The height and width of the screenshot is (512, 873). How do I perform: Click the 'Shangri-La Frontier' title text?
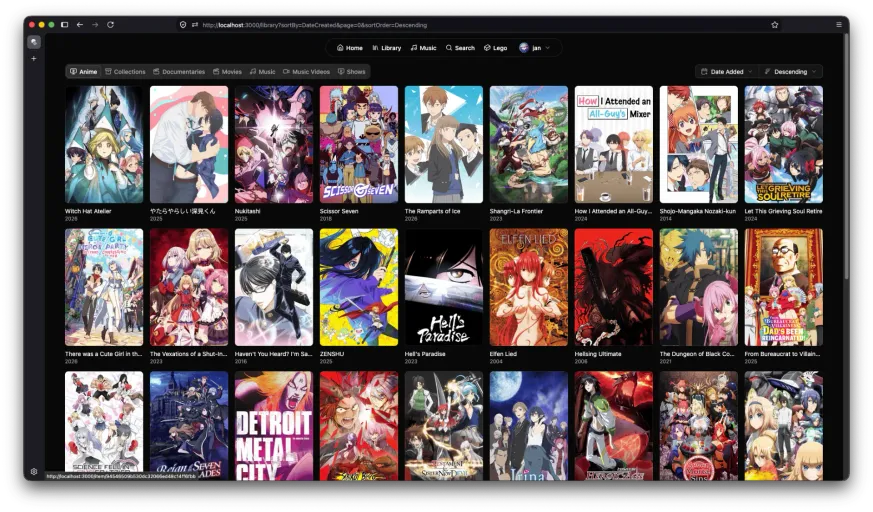(516, 211)
